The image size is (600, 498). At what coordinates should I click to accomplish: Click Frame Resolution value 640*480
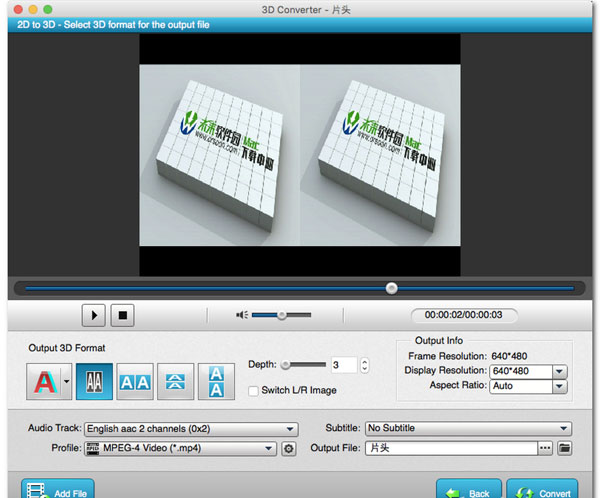point(509,356)
